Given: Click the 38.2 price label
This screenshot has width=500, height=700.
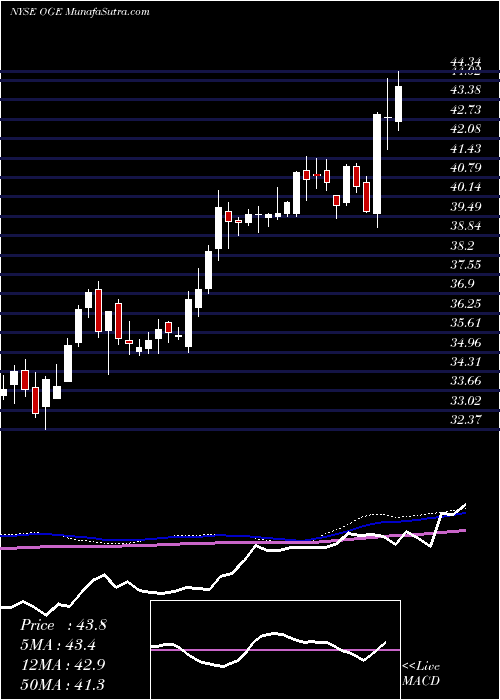Looking at the screenshot, I should (462, 245).
